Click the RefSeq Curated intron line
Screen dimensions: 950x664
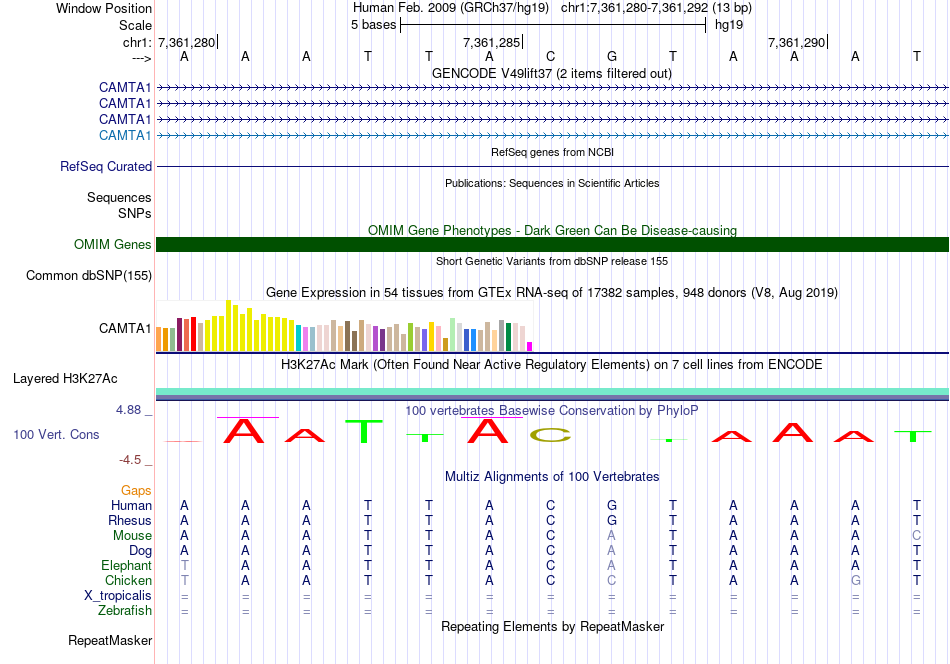coord(552,166)
